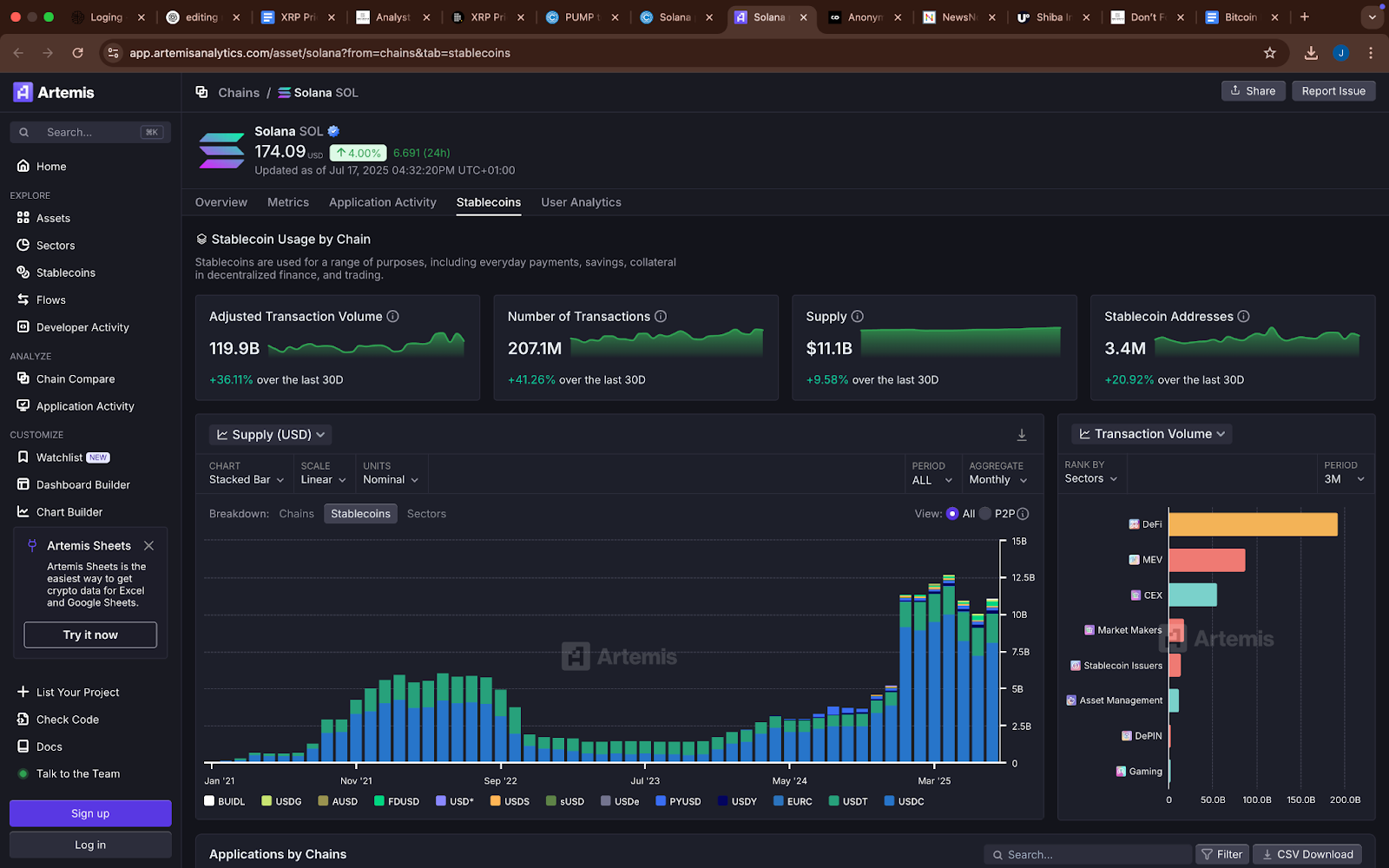This screenshot has width=1389, height=868.
Task: Select the P2P view radio button
Action: pyautogui.click(x=985, y=514)
